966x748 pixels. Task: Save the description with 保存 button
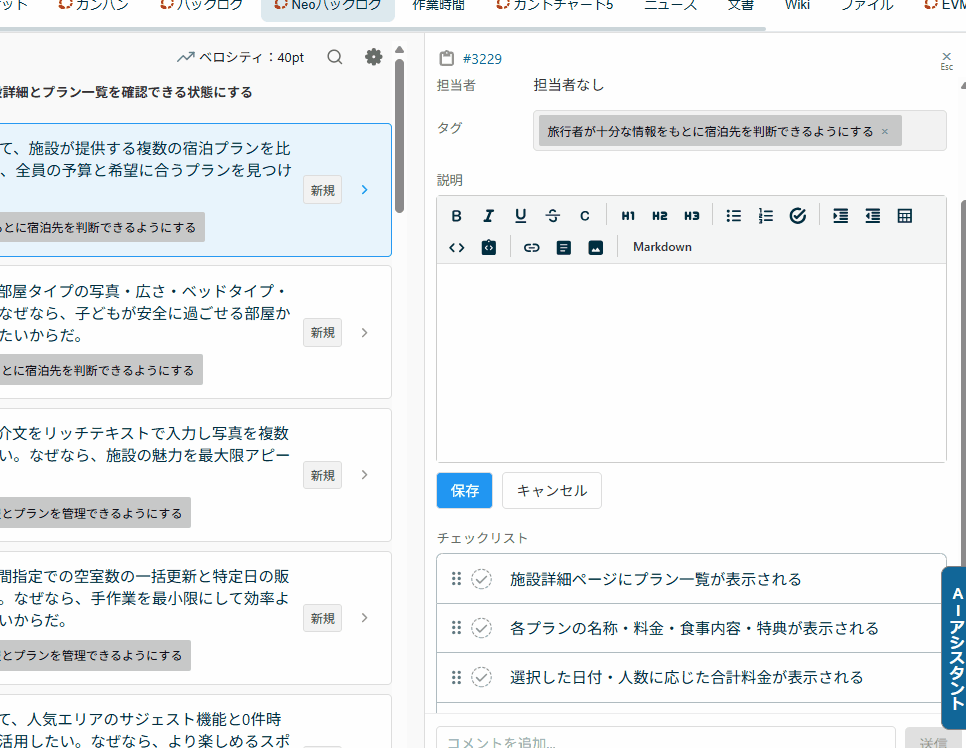[x=465, y=491]
